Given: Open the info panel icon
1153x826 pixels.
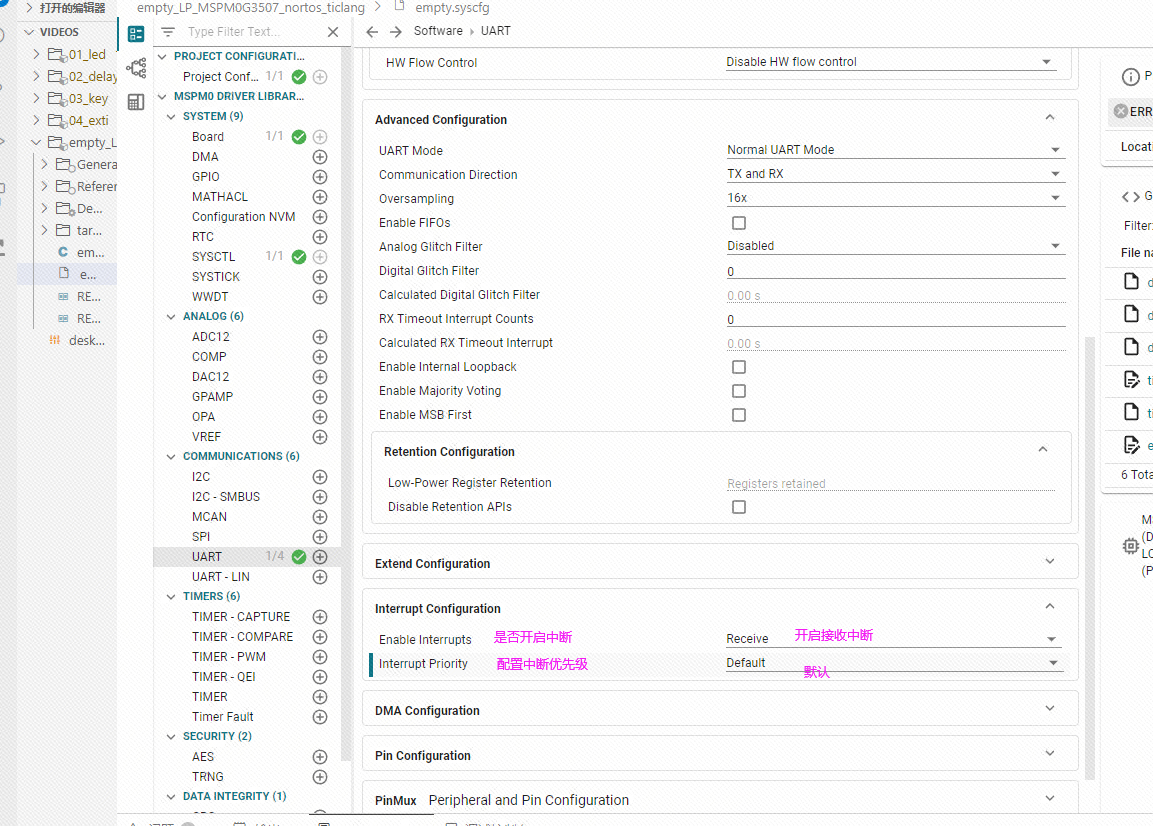Looking at the screenshot, I should [x=1130, y=76].
